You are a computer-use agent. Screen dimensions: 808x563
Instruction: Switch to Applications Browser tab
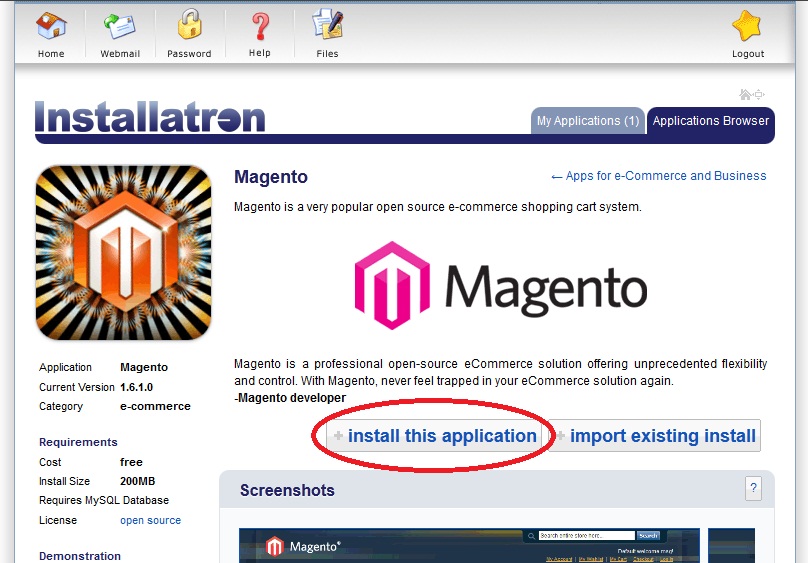pos(711,121)
